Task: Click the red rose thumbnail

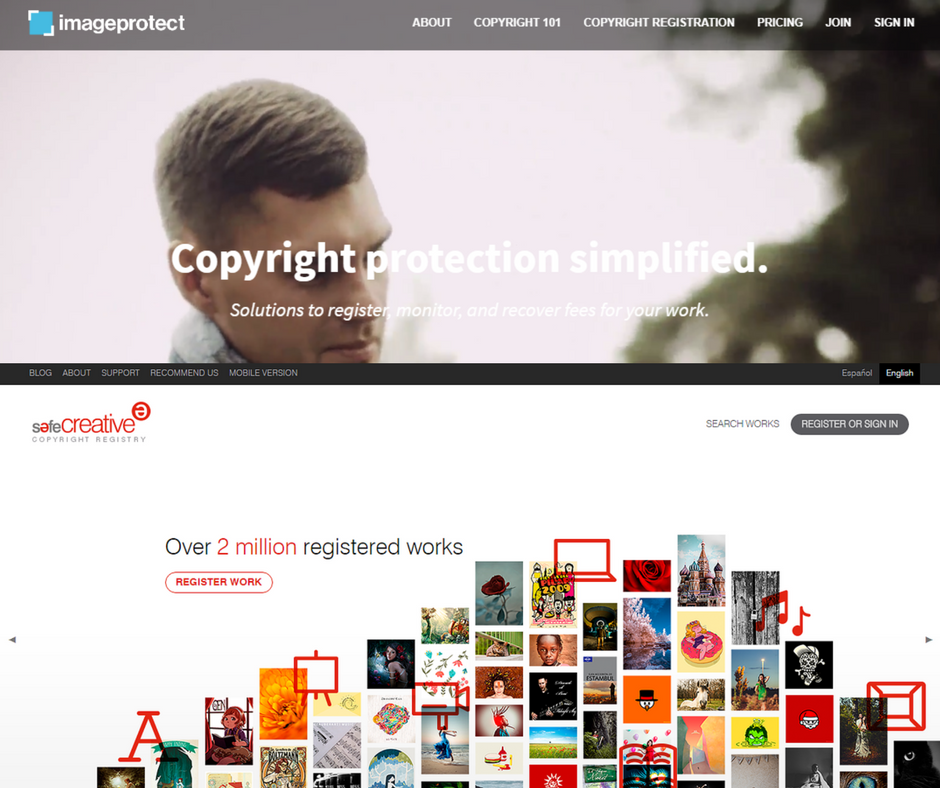Action: click(x=647, y=576)
